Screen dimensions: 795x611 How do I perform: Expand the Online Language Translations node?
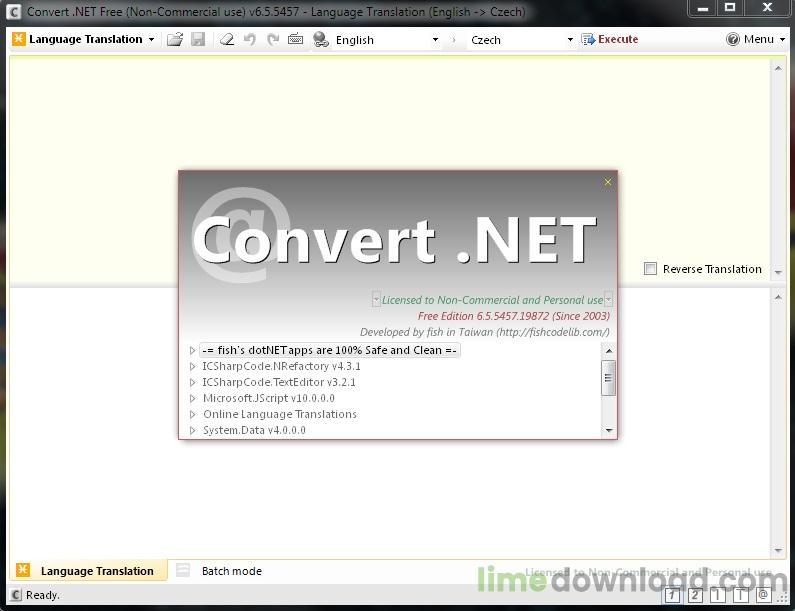point(193,414)
